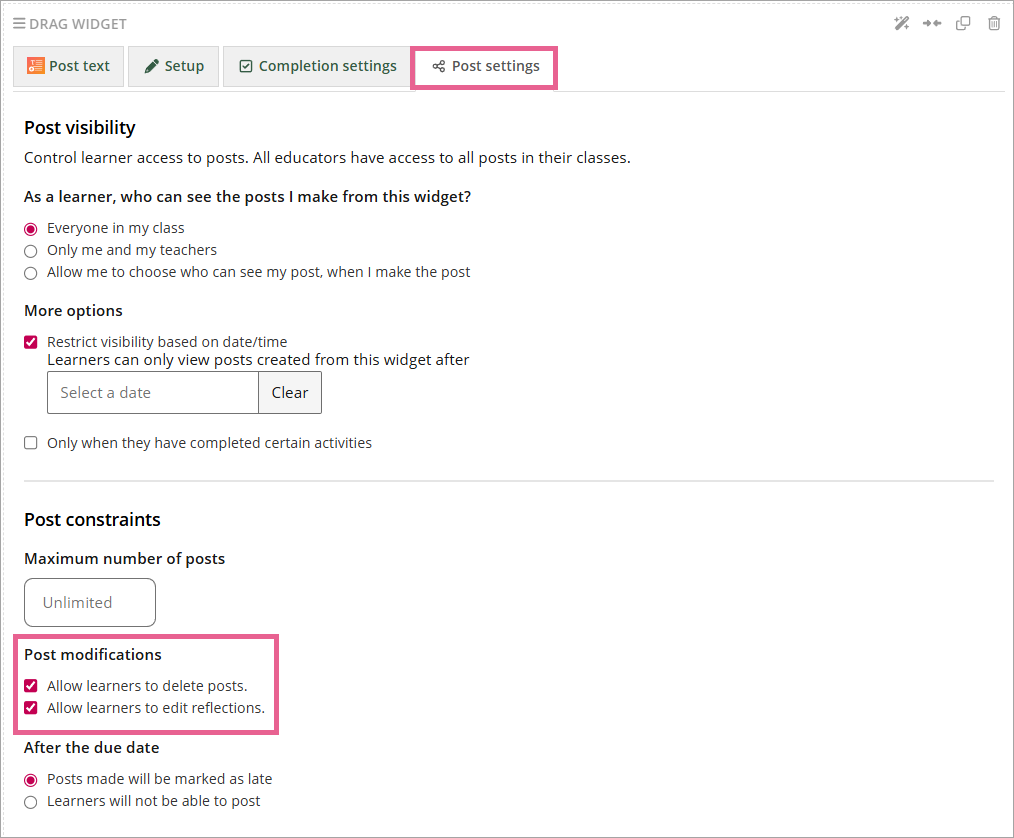Click the collapse arrows icon
1014x838 pixels.
pos(932,24)
